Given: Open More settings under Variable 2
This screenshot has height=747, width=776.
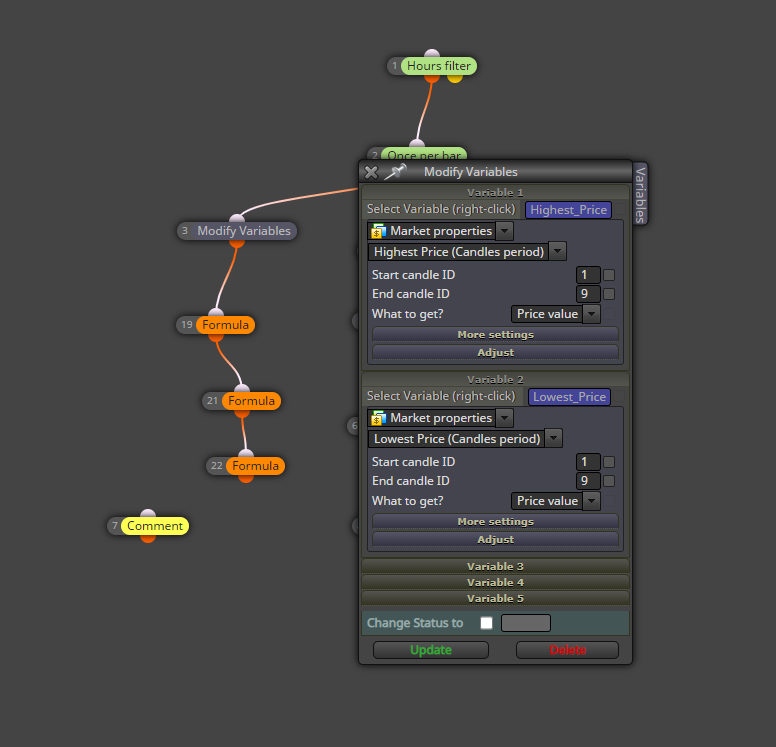Looking at the screenshot, I should (x=495, y=522).
